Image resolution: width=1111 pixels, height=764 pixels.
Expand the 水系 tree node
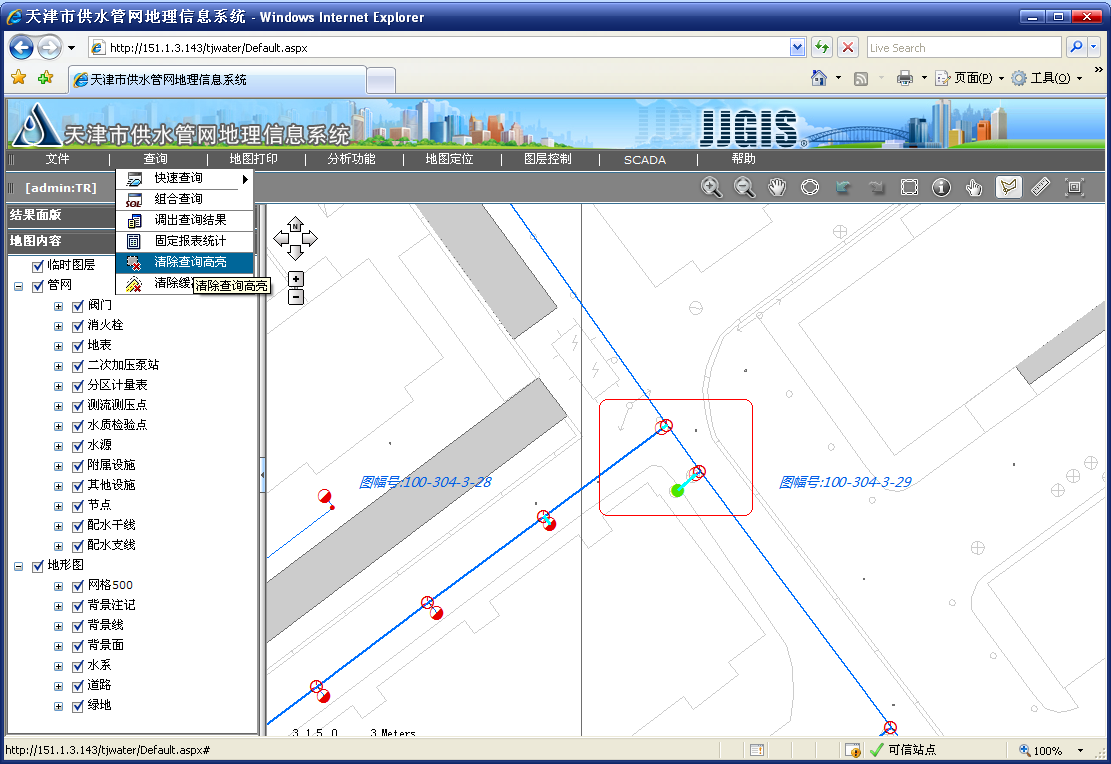point(59,665)
